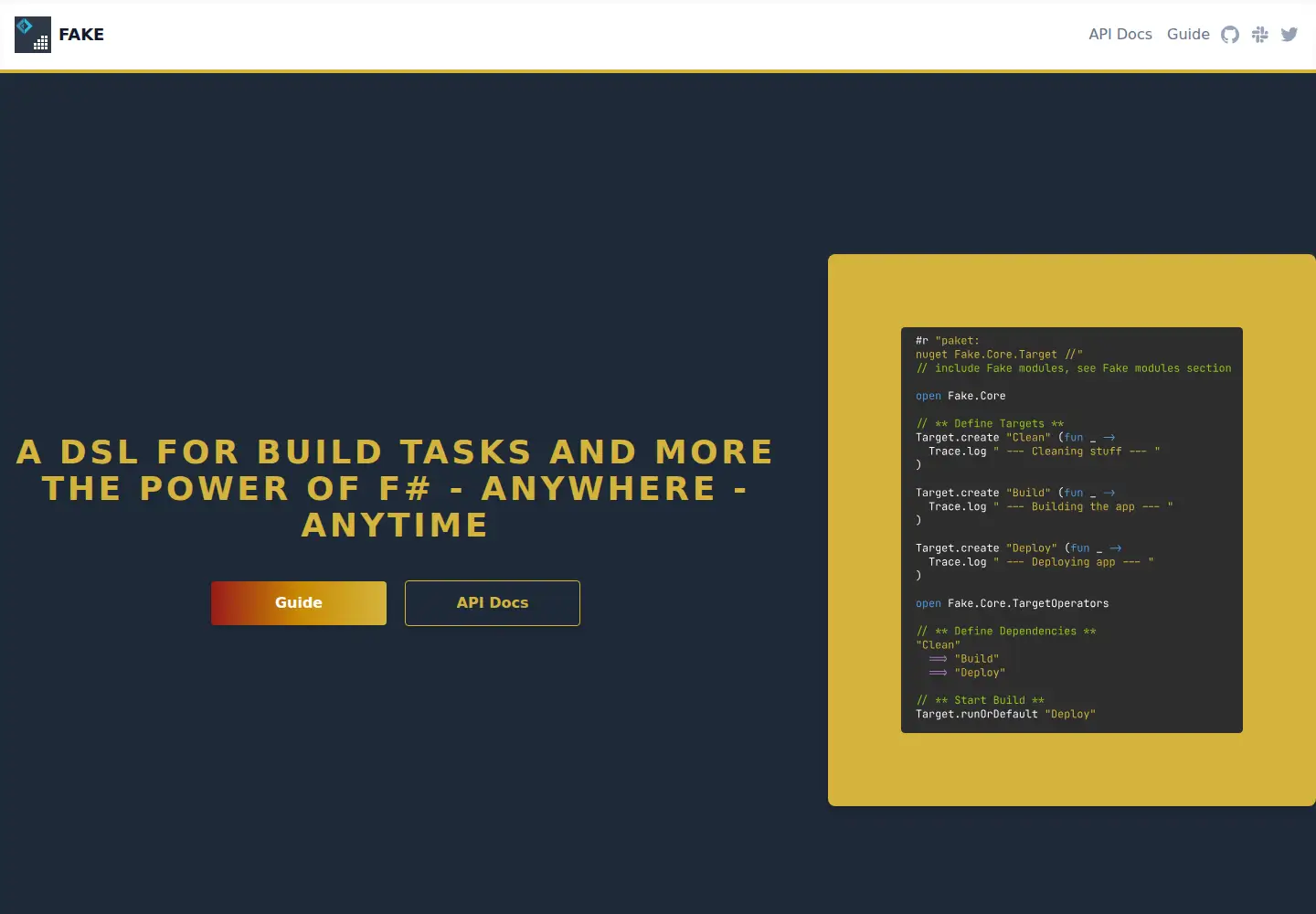
Task: Click the FAKE brand name text
Action: [x=81, y=35]
